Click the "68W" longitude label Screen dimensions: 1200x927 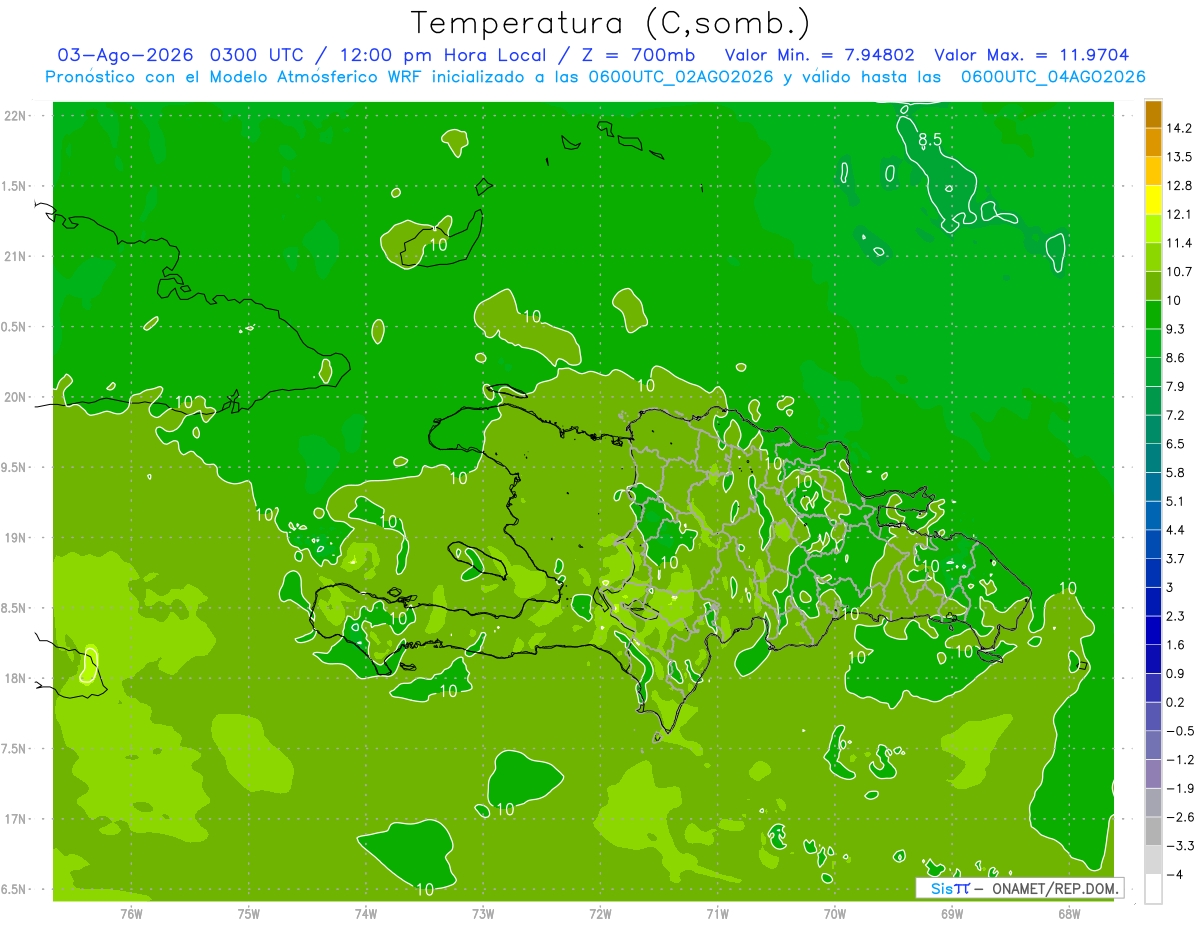pyautogui.click(x=1068, y=913)
